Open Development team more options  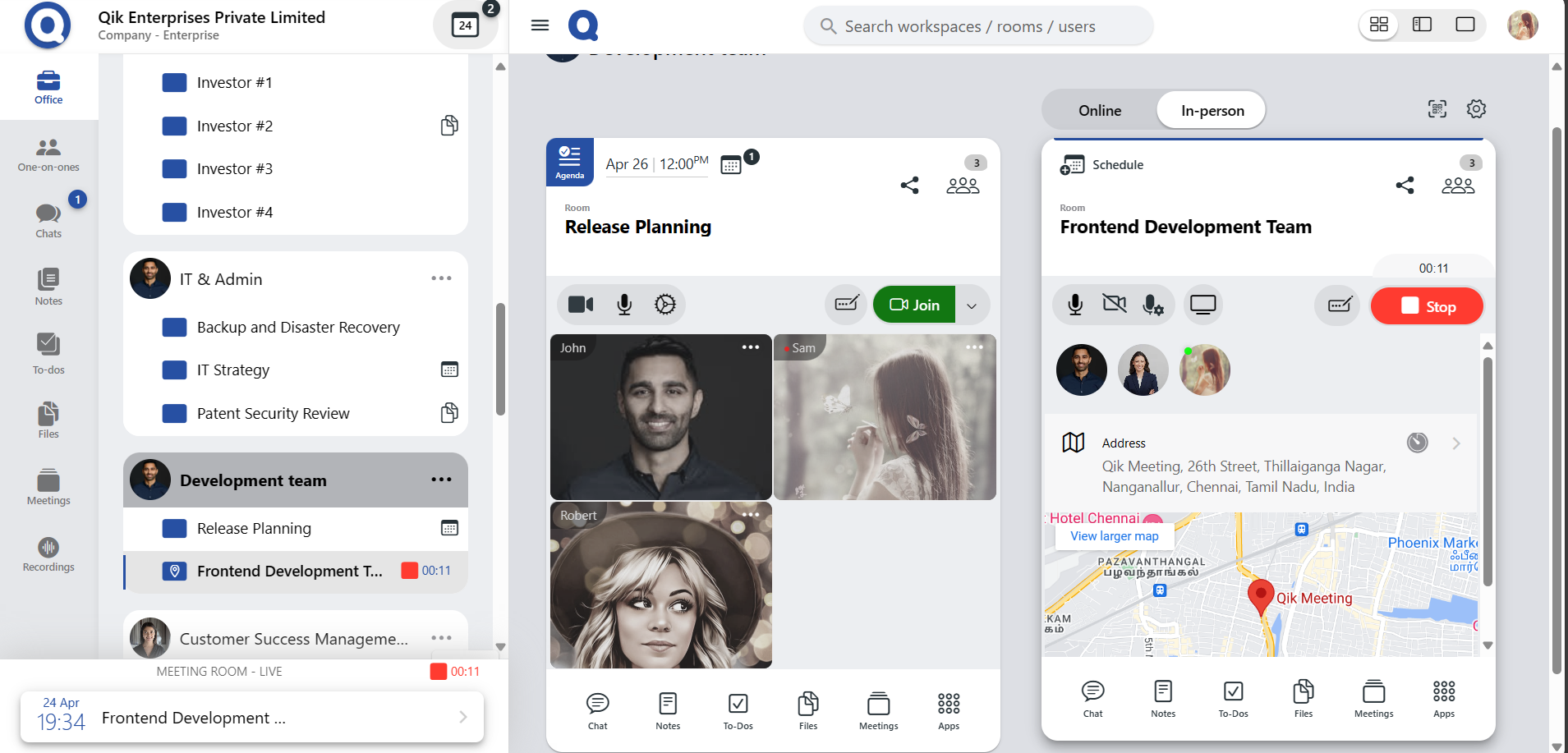coord(441,480)
